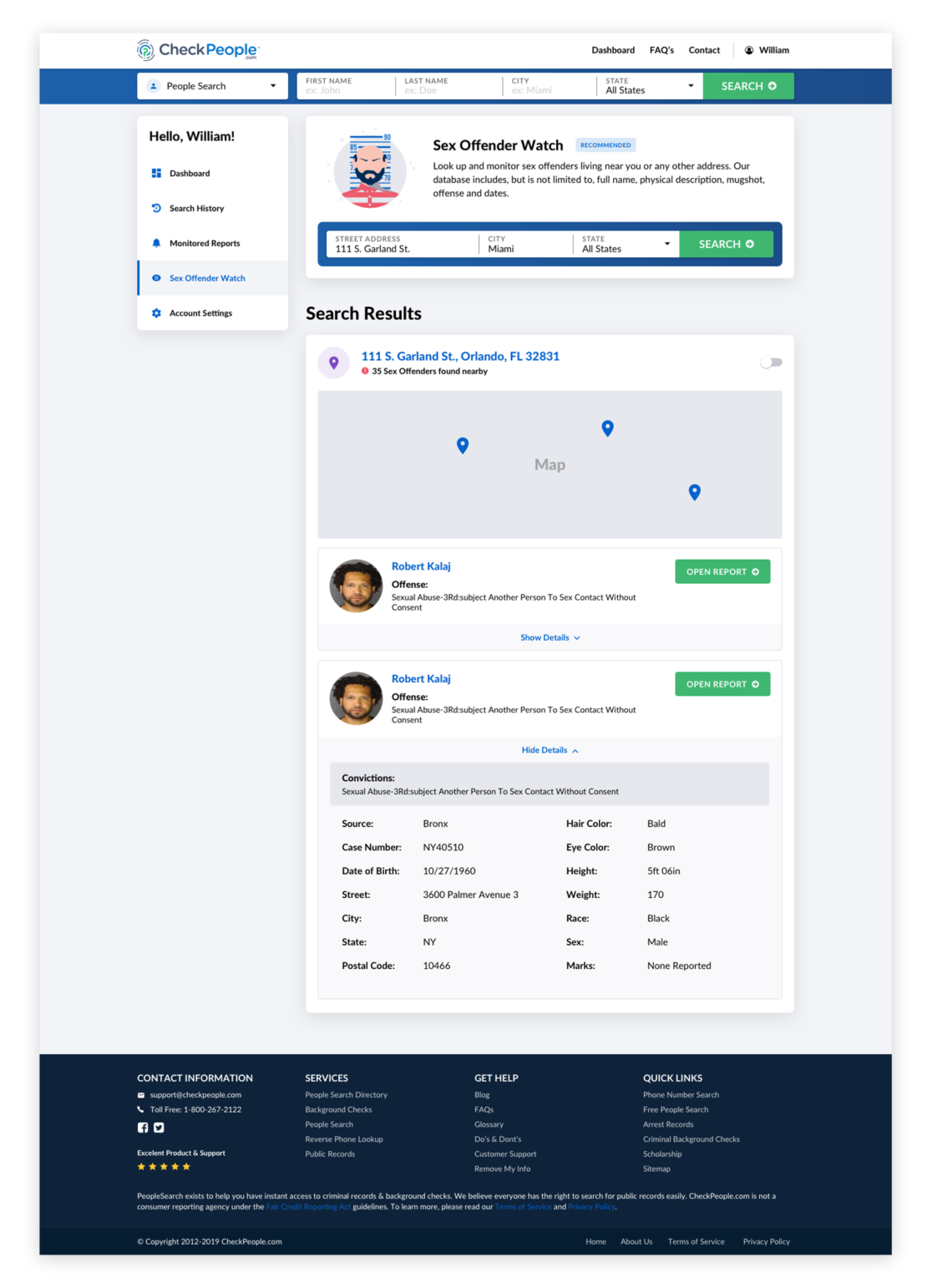Click the Facebook icon in footer

click(x=143, y=1128)
